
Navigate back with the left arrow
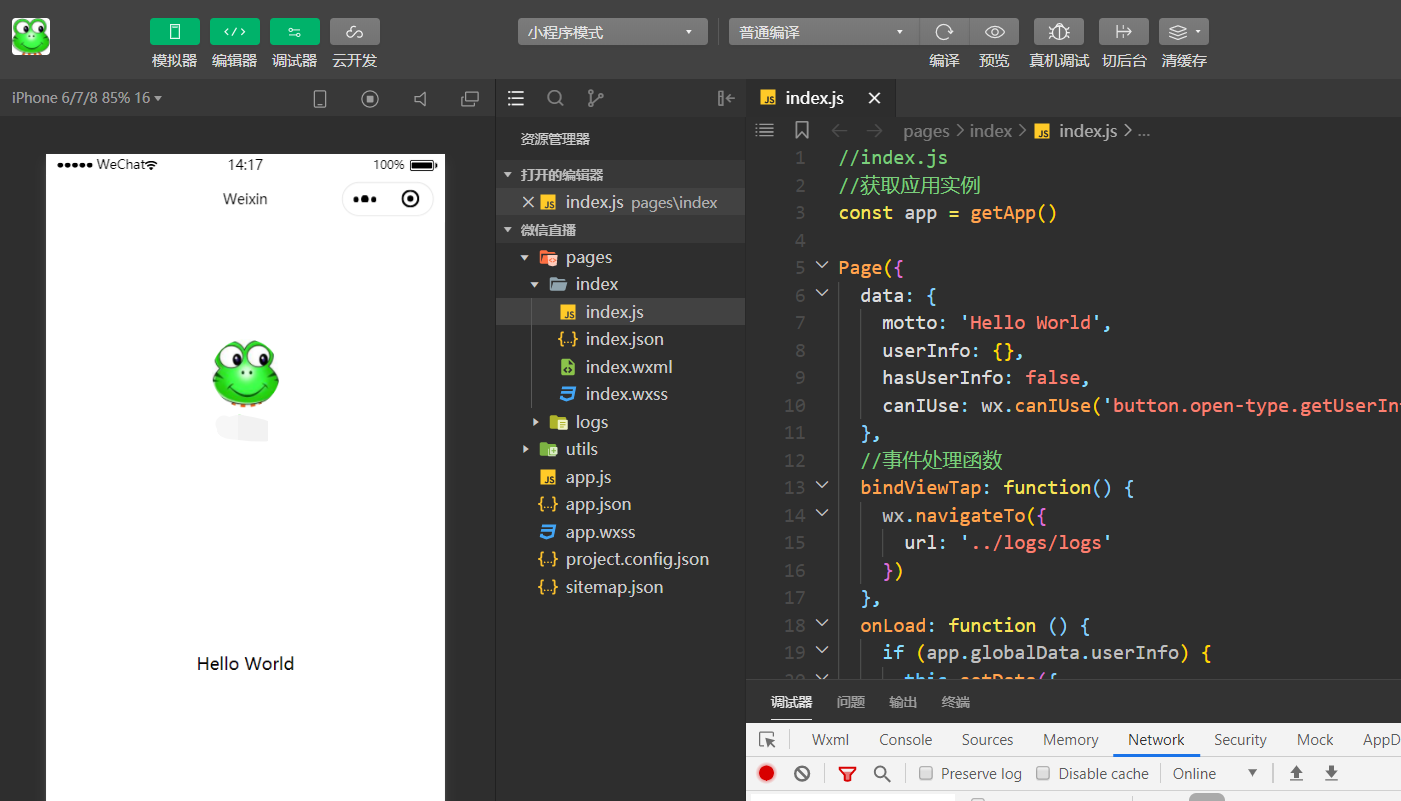click(840, 131)
